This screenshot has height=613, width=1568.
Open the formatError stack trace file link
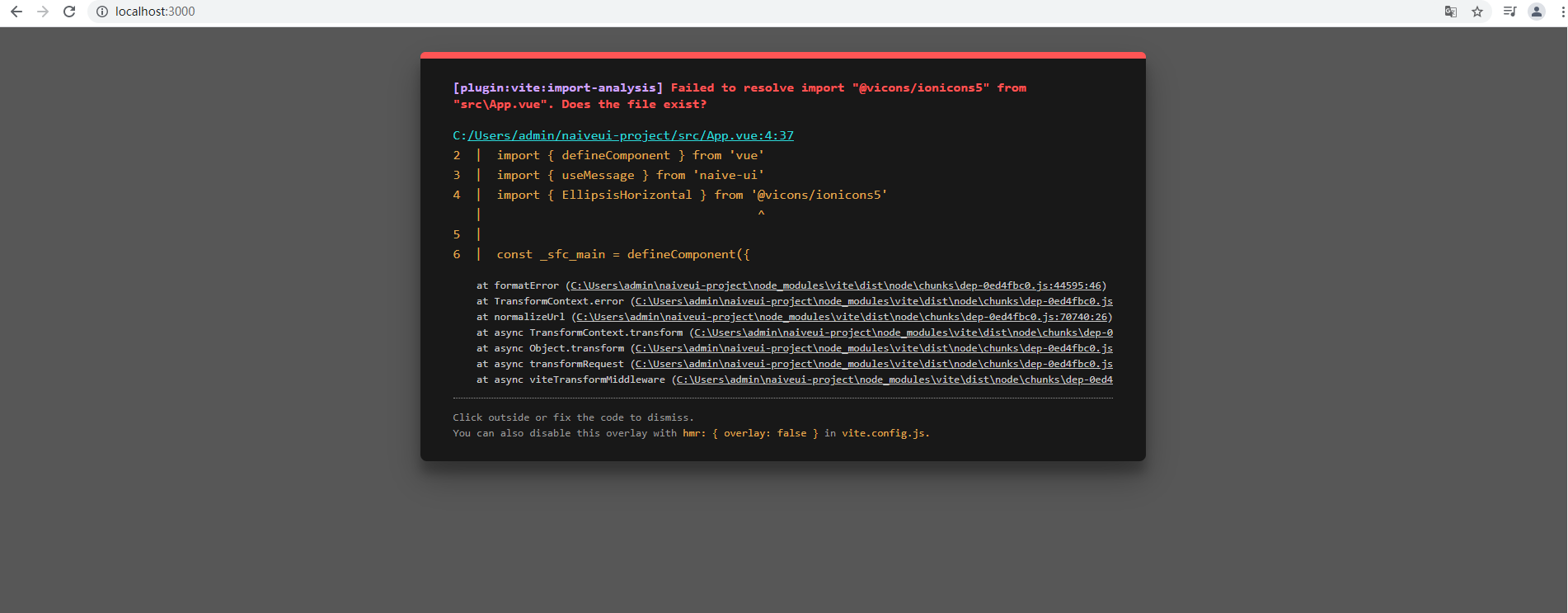[836, 285]
